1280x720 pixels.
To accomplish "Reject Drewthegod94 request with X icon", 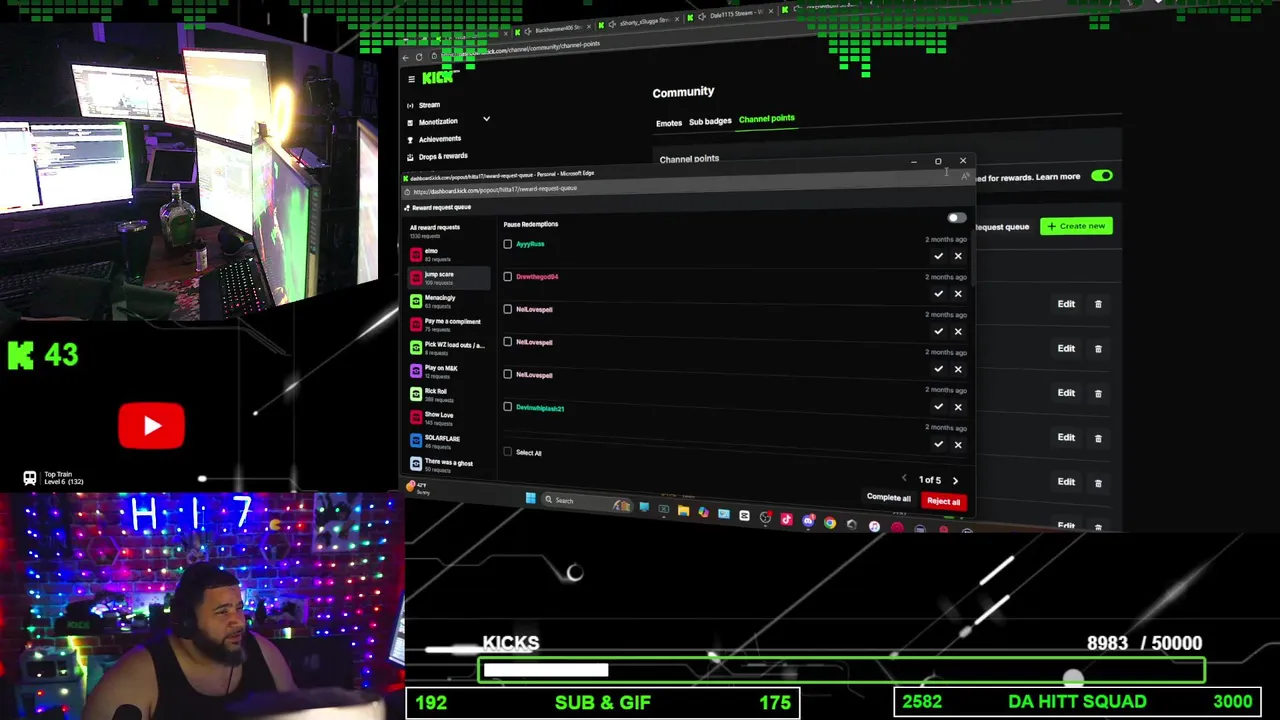I will [x=958, y=294].
